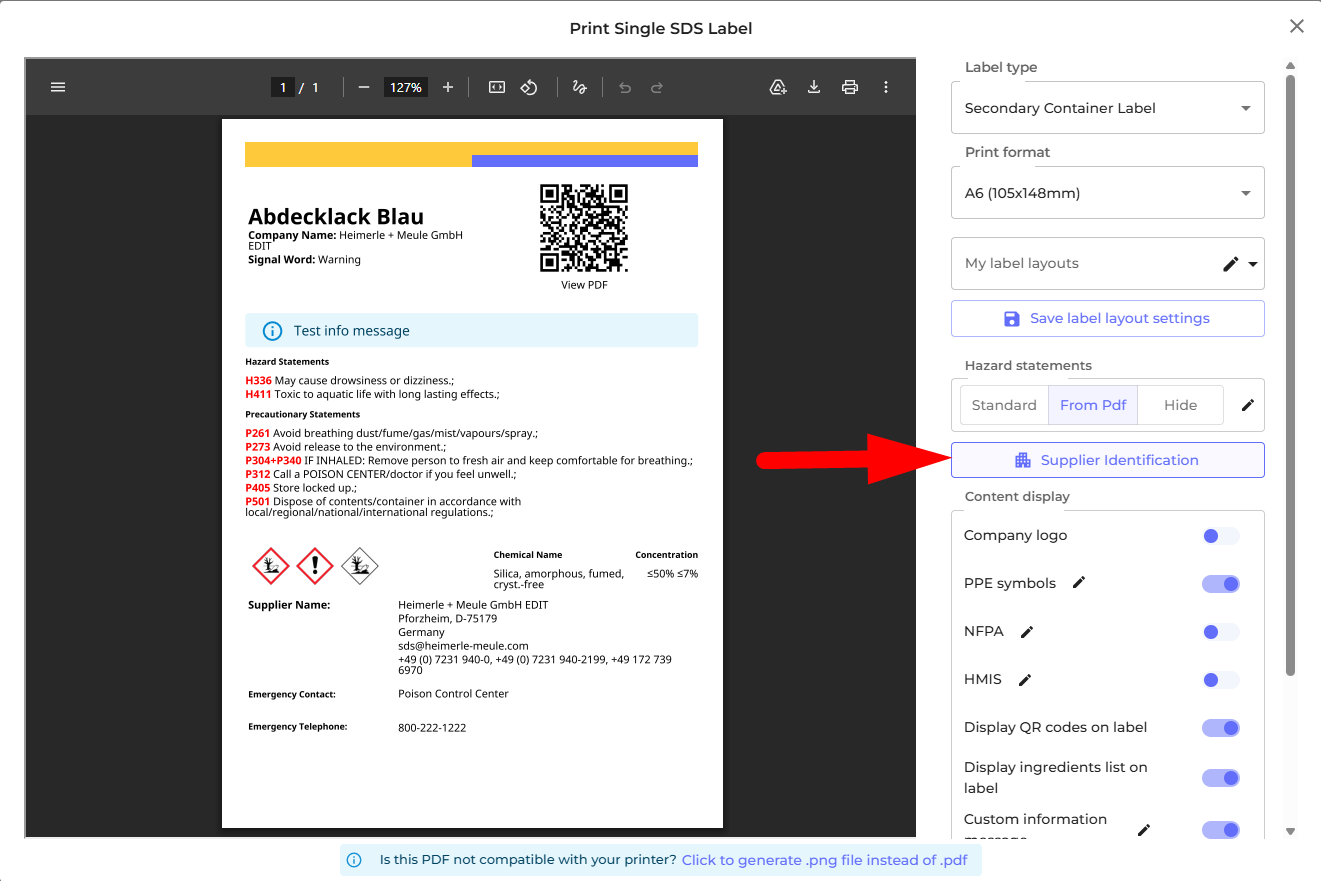Click link to generate .png file

tap(824, 860)
